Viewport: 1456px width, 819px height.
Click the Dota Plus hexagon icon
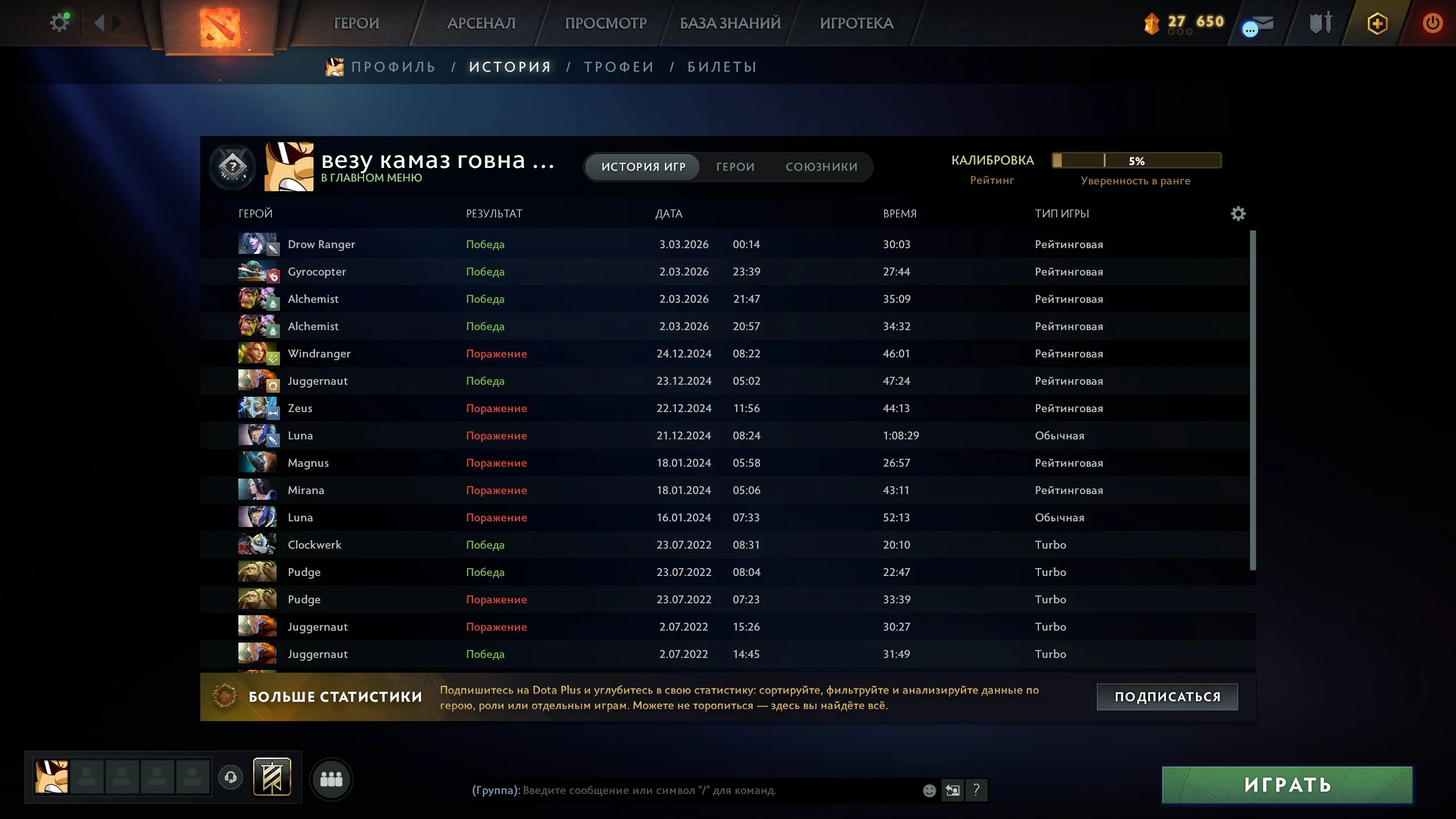(x=1377, y=23)
